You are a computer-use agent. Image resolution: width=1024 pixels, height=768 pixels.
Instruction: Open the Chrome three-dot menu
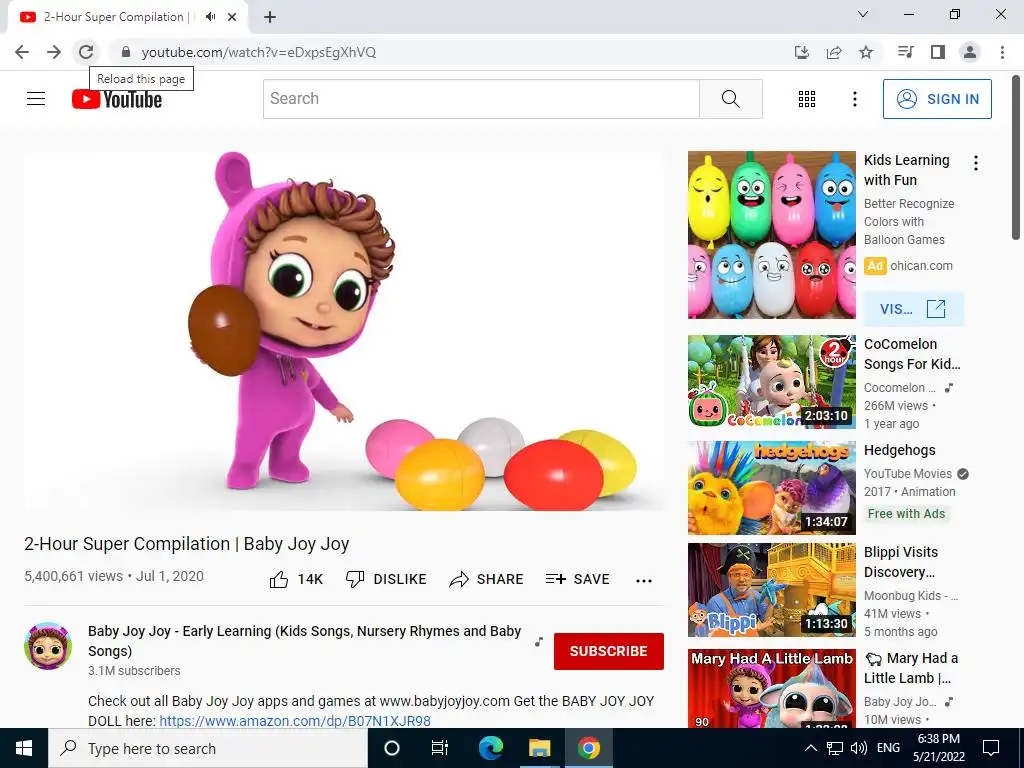pyautogui.click(x=1002, y=52)
